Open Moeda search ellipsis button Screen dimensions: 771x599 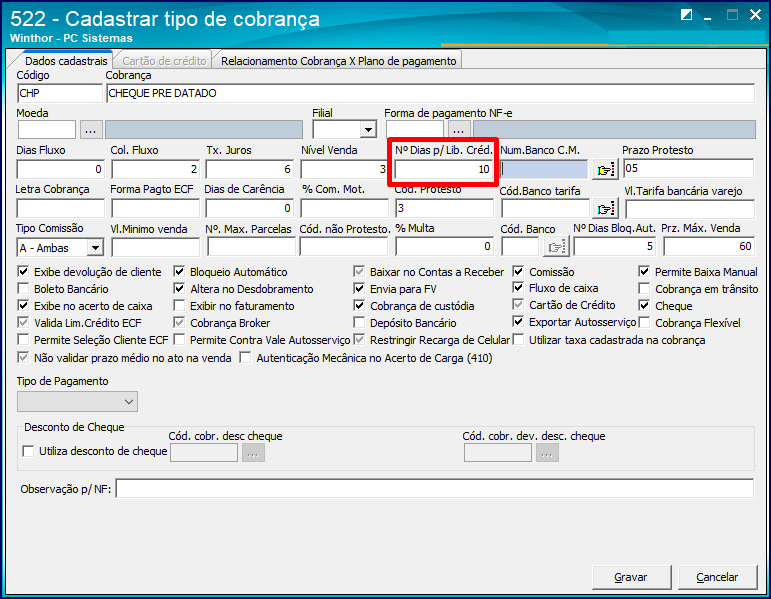pyautogui.click(x=91, y=130)
